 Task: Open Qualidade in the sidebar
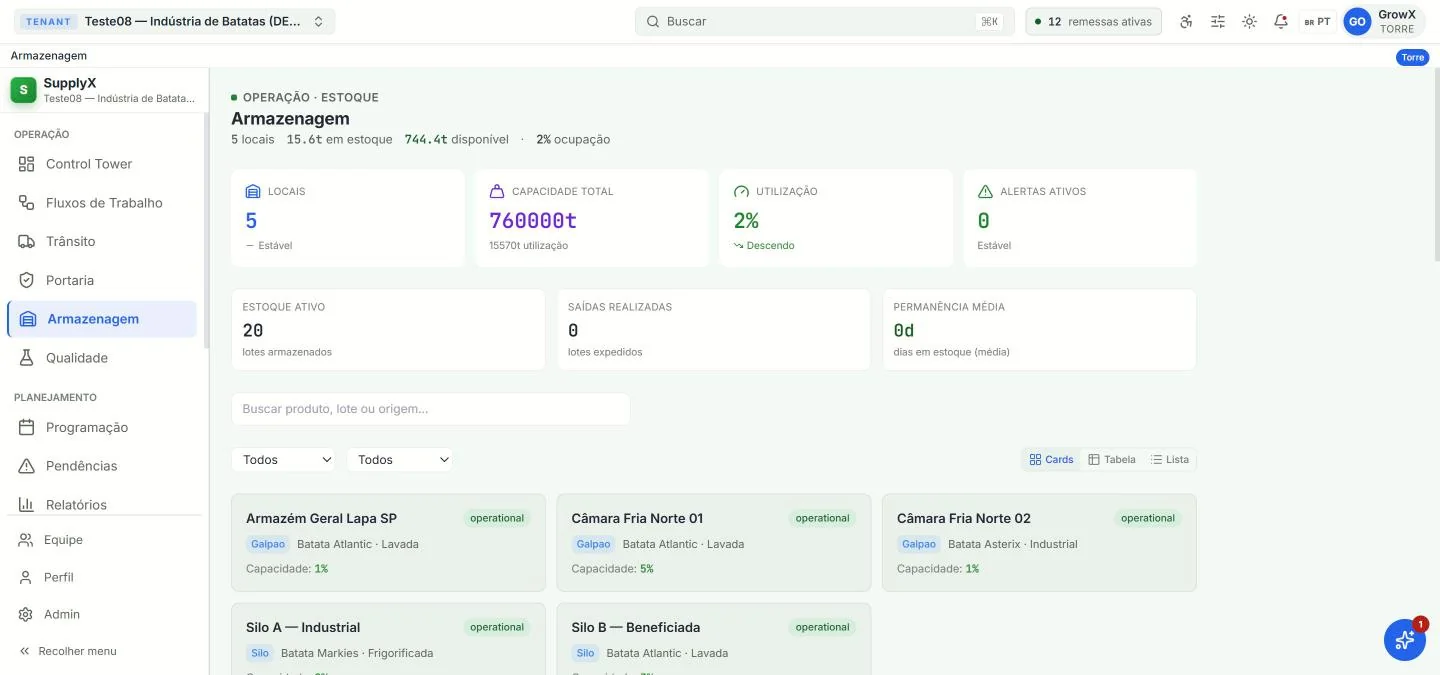click(x=102, y=358)
